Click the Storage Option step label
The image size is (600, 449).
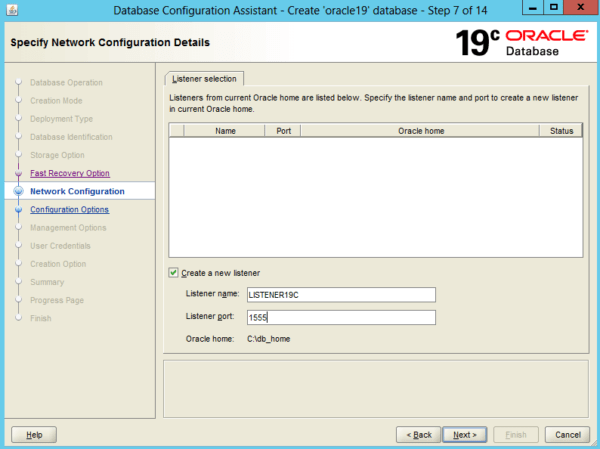tap(57, 155)
